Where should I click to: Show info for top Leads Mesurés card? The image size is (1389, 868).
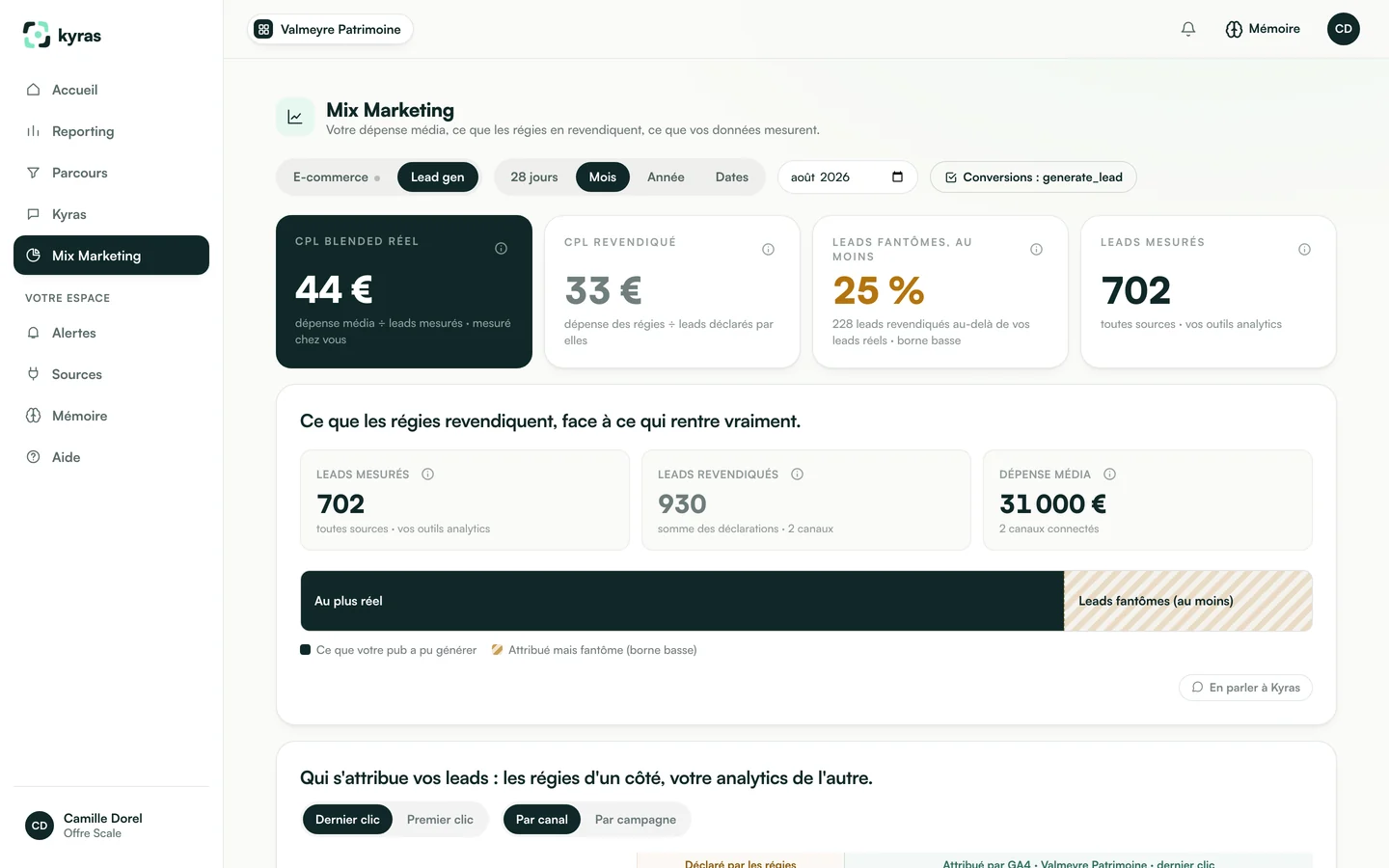(x=1304, y=250)
